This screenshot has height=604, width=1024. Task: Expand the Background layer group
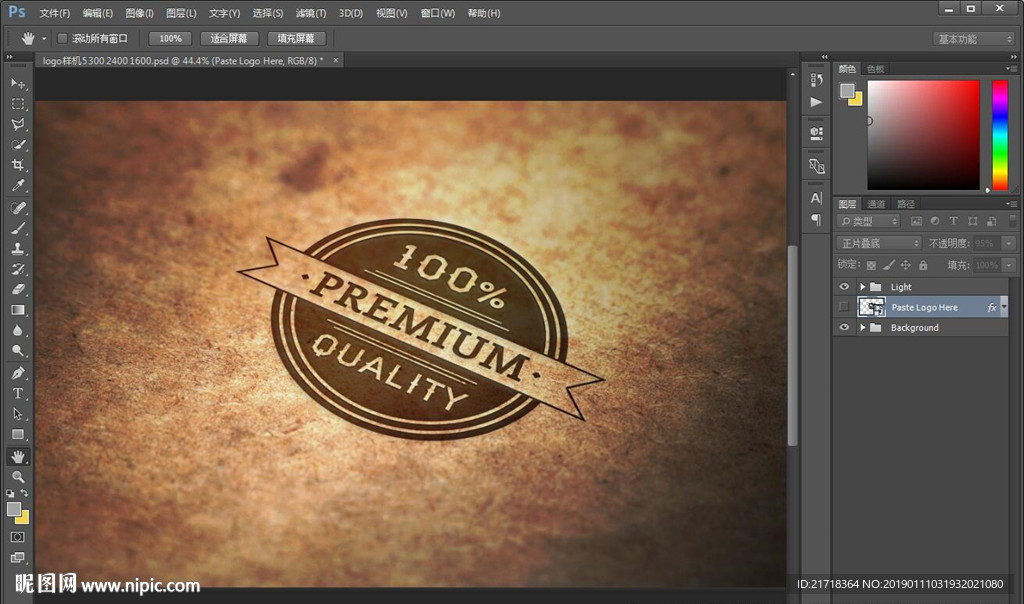coord(862,328)
